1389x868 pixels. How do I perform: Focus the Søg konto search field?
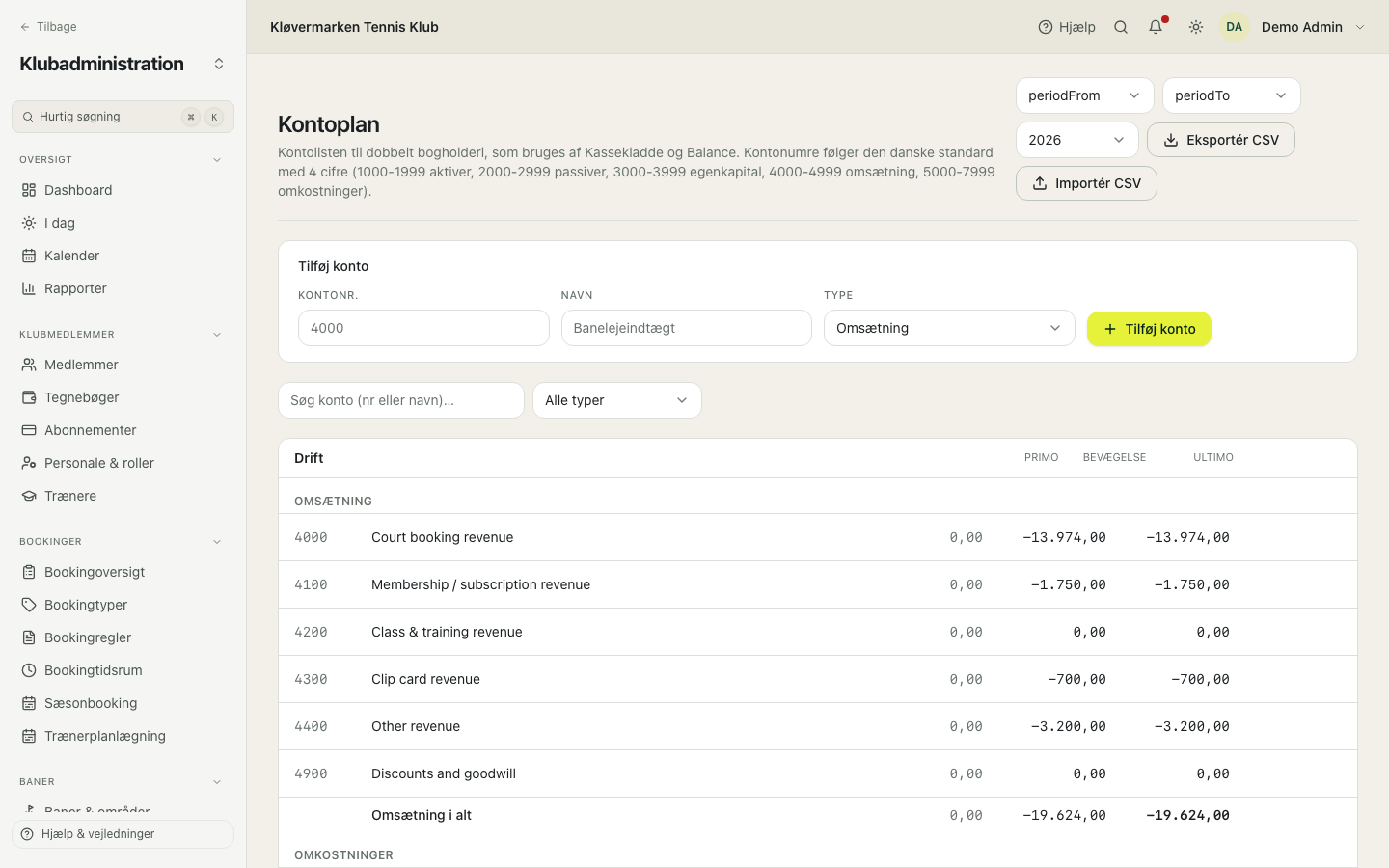pyautogui.click(x=401, y=400)
